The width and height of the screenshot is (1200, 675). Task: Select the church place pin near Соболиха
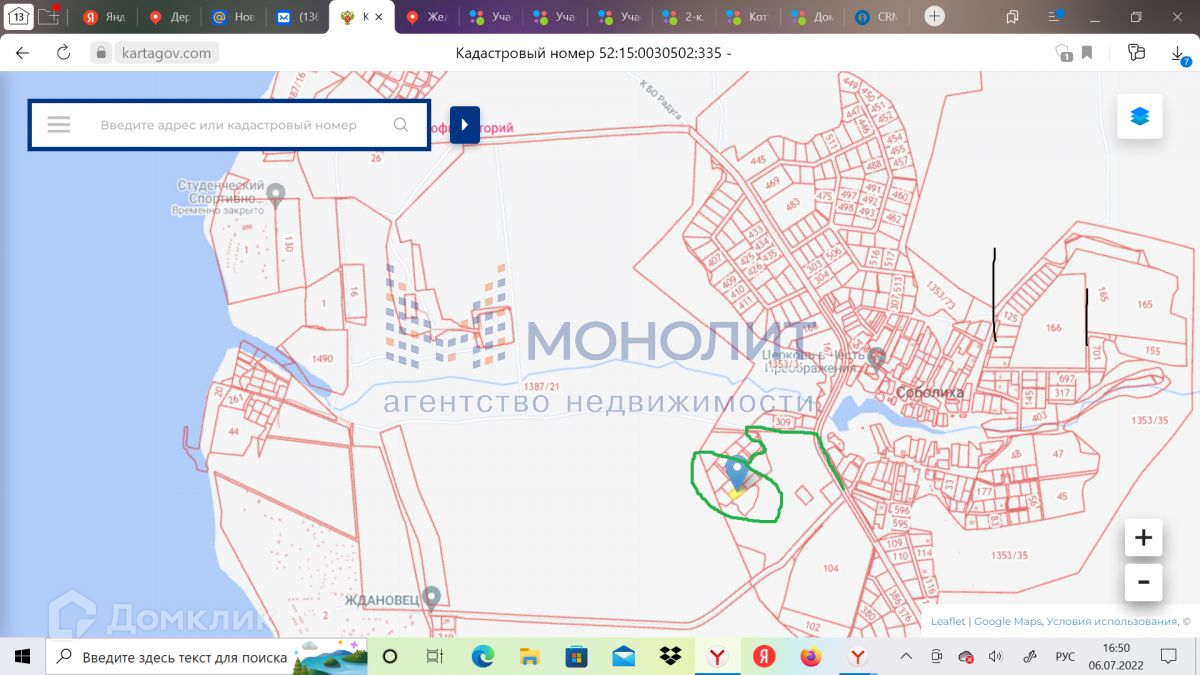[x=877, y=357]
